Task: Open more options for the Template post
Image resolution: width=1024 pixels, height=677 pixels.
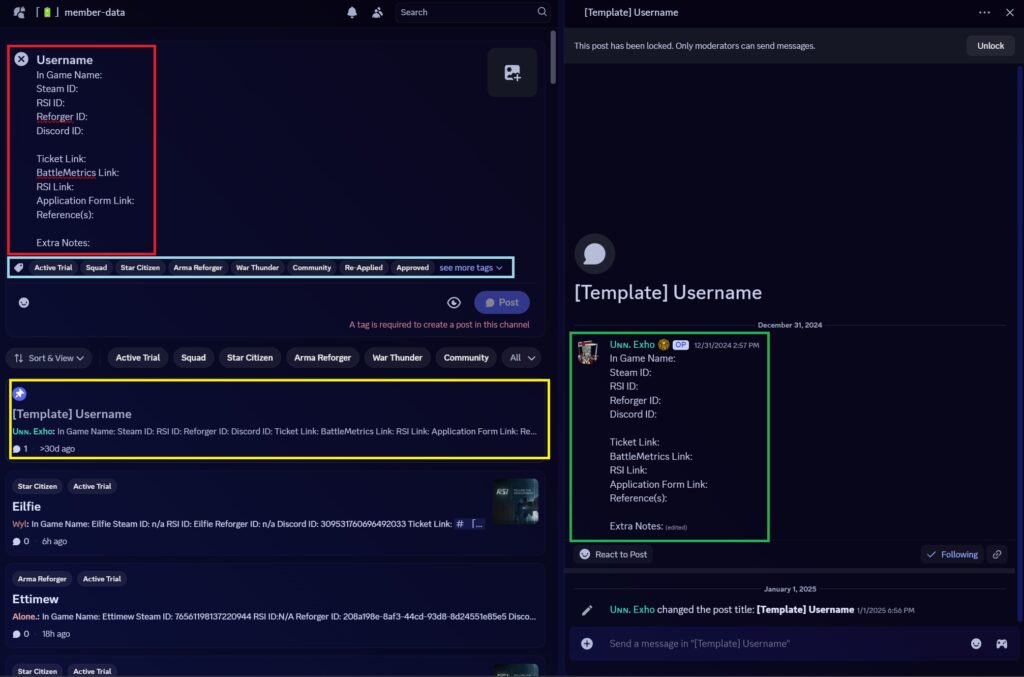Action: [984, 12]
